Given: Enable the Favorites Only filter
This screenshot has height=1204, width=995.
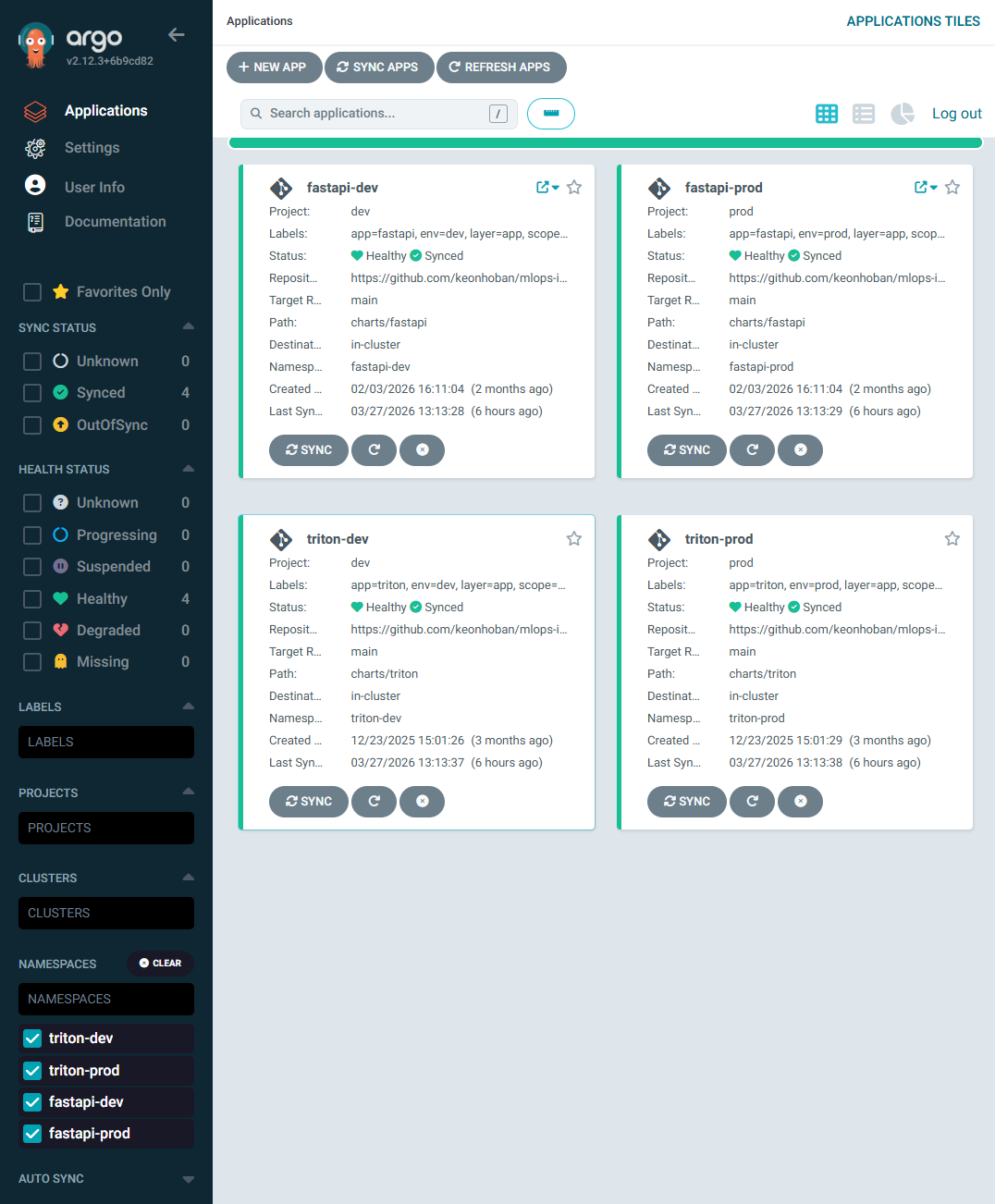Looking at the screenshot, I should [31, 291].
